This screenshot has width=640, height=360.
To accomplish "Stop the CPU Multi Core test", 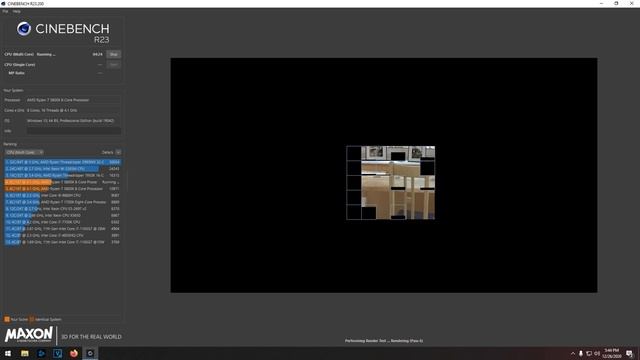I will (x=113, y=54).
